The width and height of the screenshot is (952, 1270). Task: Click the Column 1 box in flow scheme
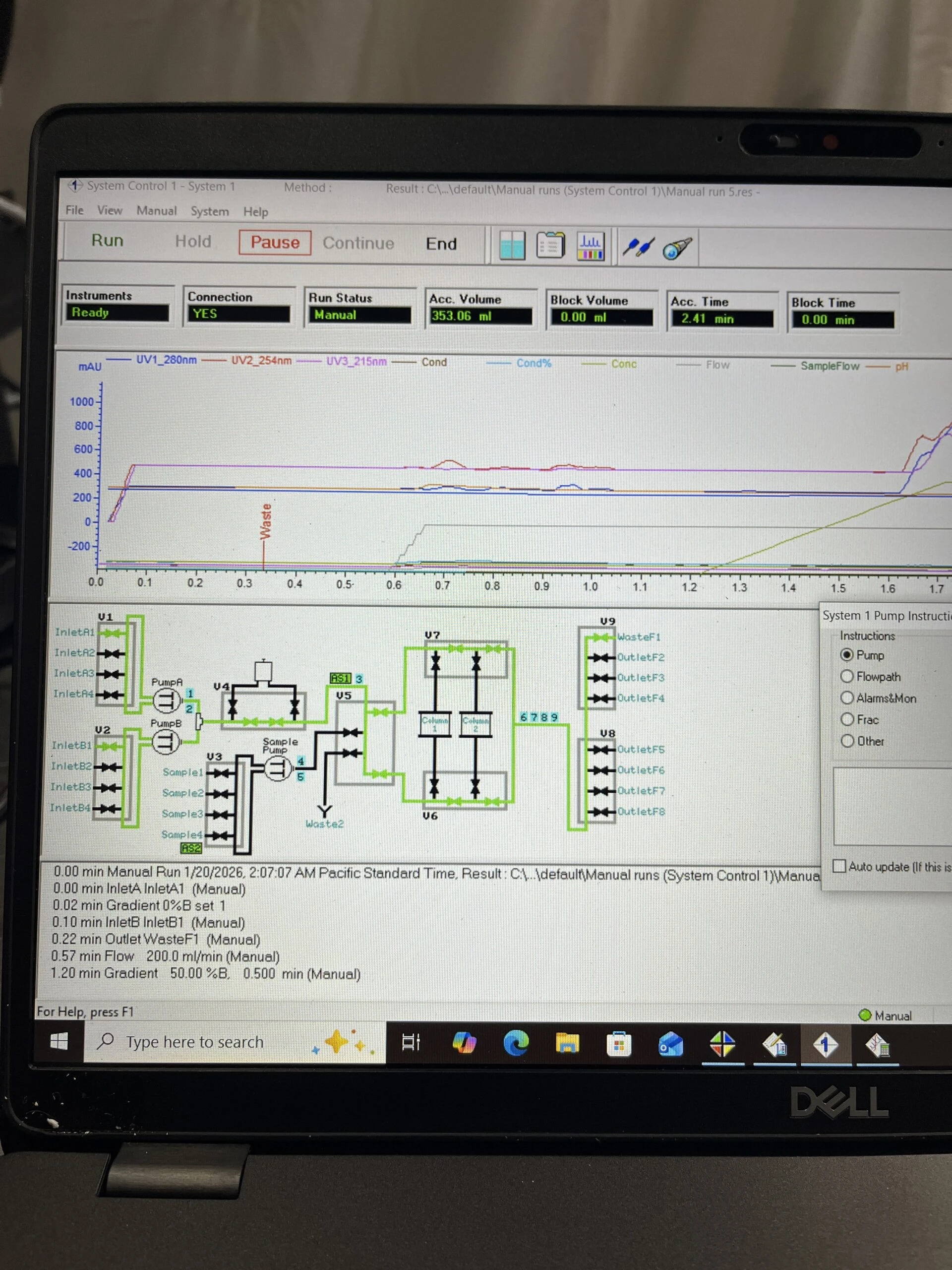point(434,725)
